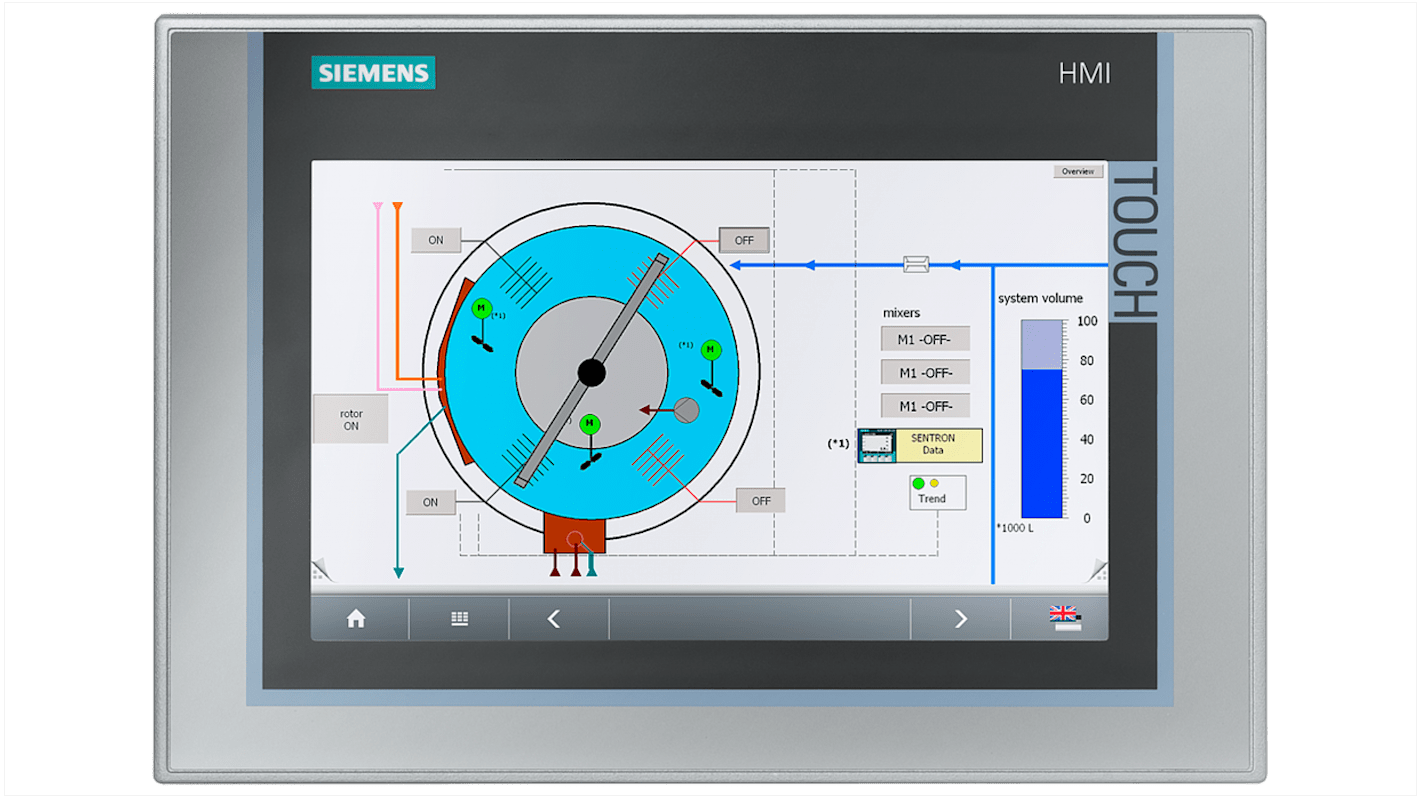Select the green mixer motor at tank's right side

[711, 349]
